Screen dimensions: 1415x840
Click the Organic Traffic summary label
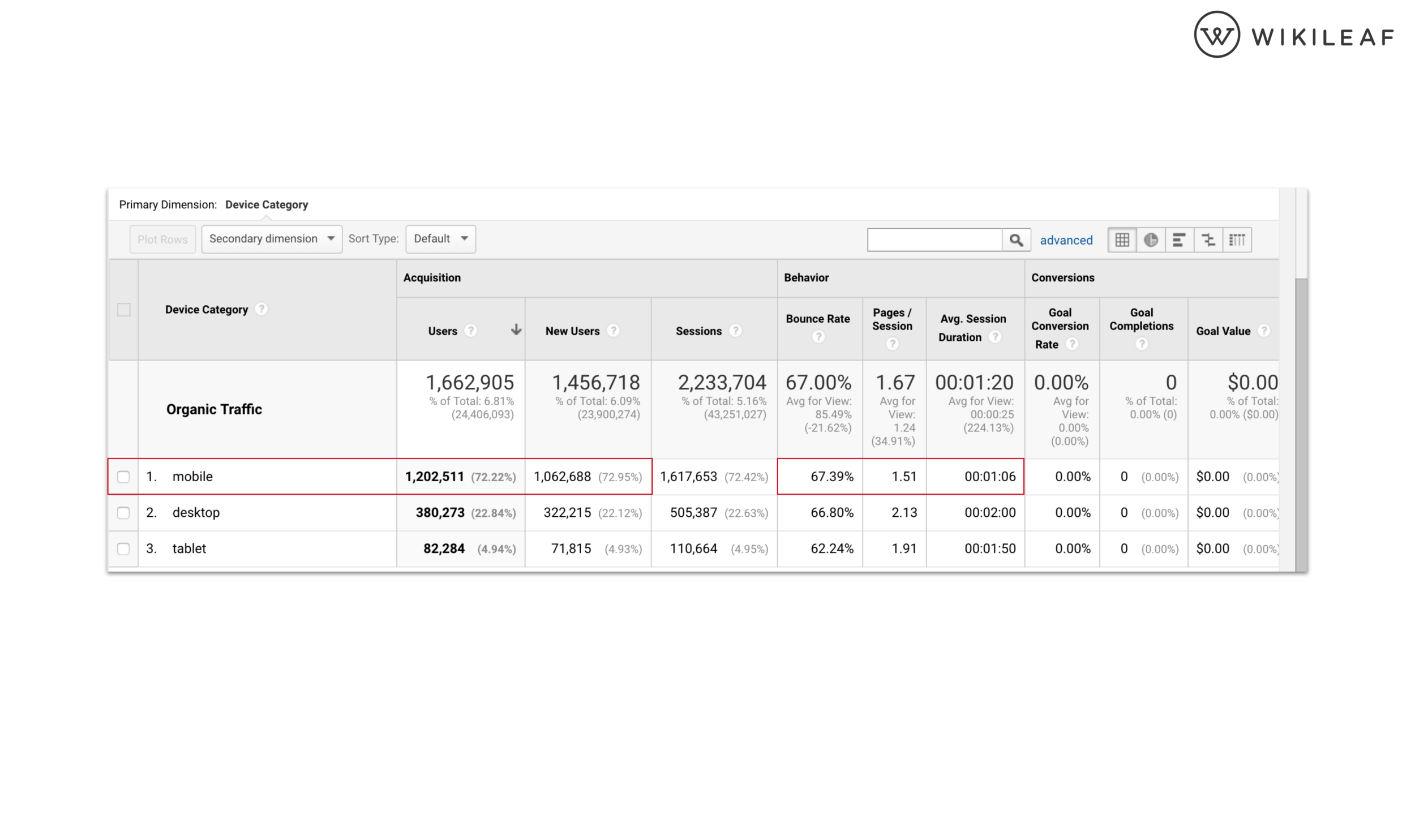click(x=214, y=409)
